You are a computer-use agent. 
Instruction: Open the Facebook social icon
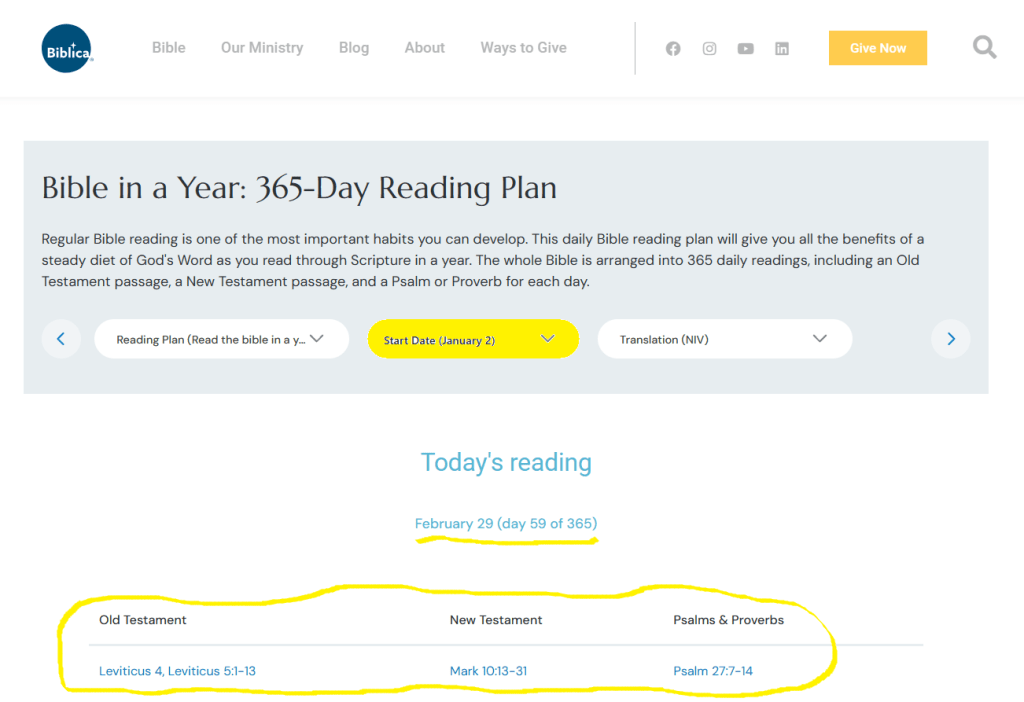[673, 48]
